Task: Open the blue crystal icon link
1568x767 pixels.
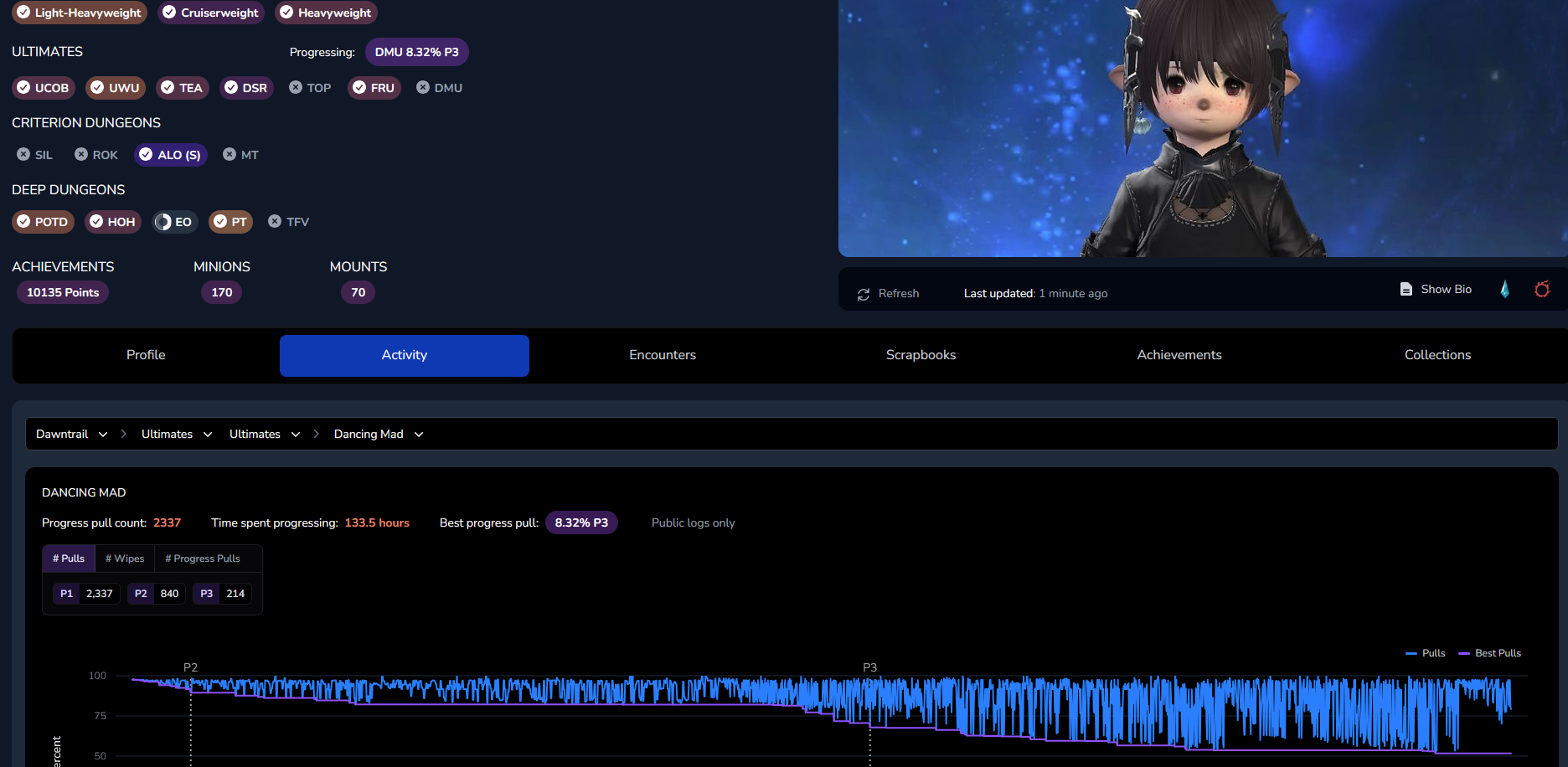Action: (1505, 289)
